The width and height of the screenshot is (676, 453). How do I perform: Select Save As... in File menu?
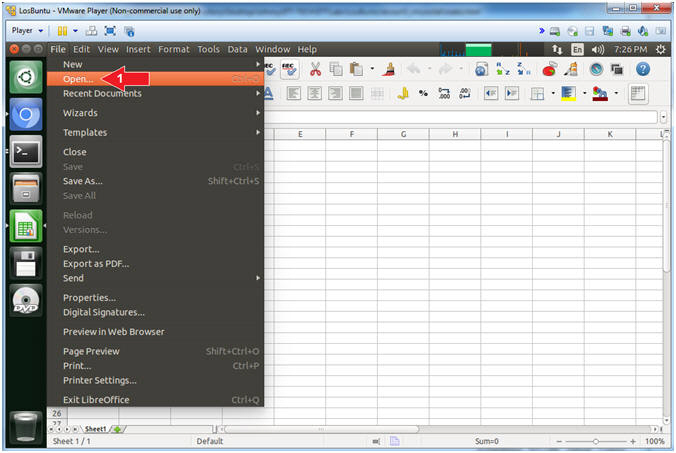coord(156,181)
